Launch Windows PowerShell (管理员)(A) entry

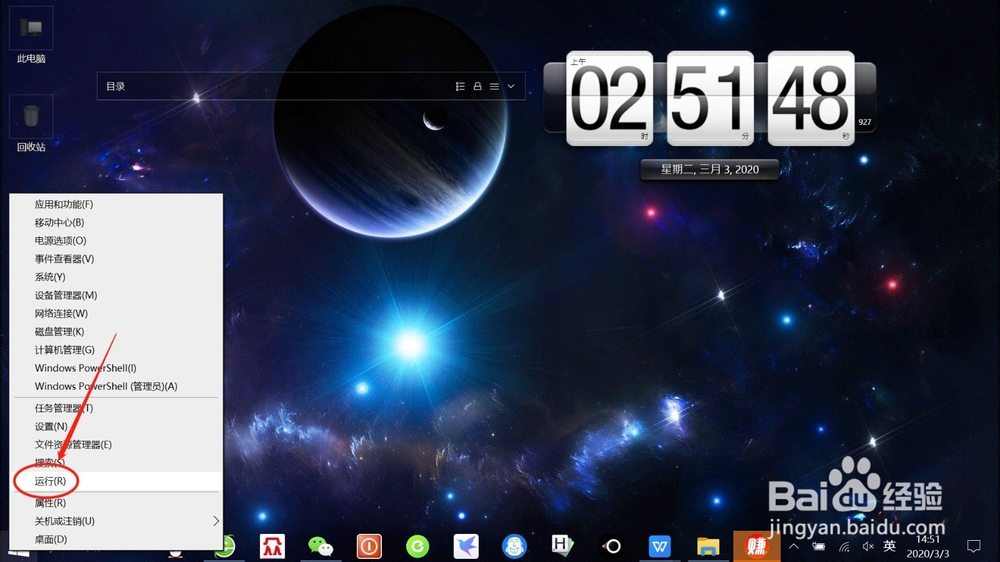(x=116, y=386)
